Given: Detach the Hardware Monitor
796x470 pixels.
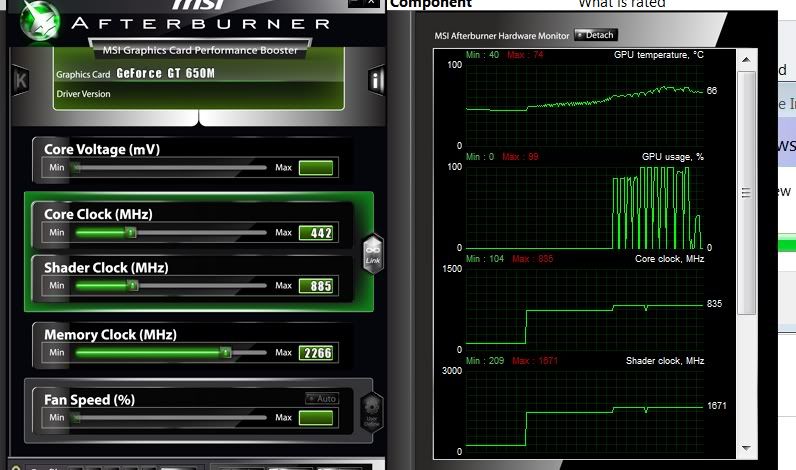Looking at the screenshot, I should click(x=596, y=35).
